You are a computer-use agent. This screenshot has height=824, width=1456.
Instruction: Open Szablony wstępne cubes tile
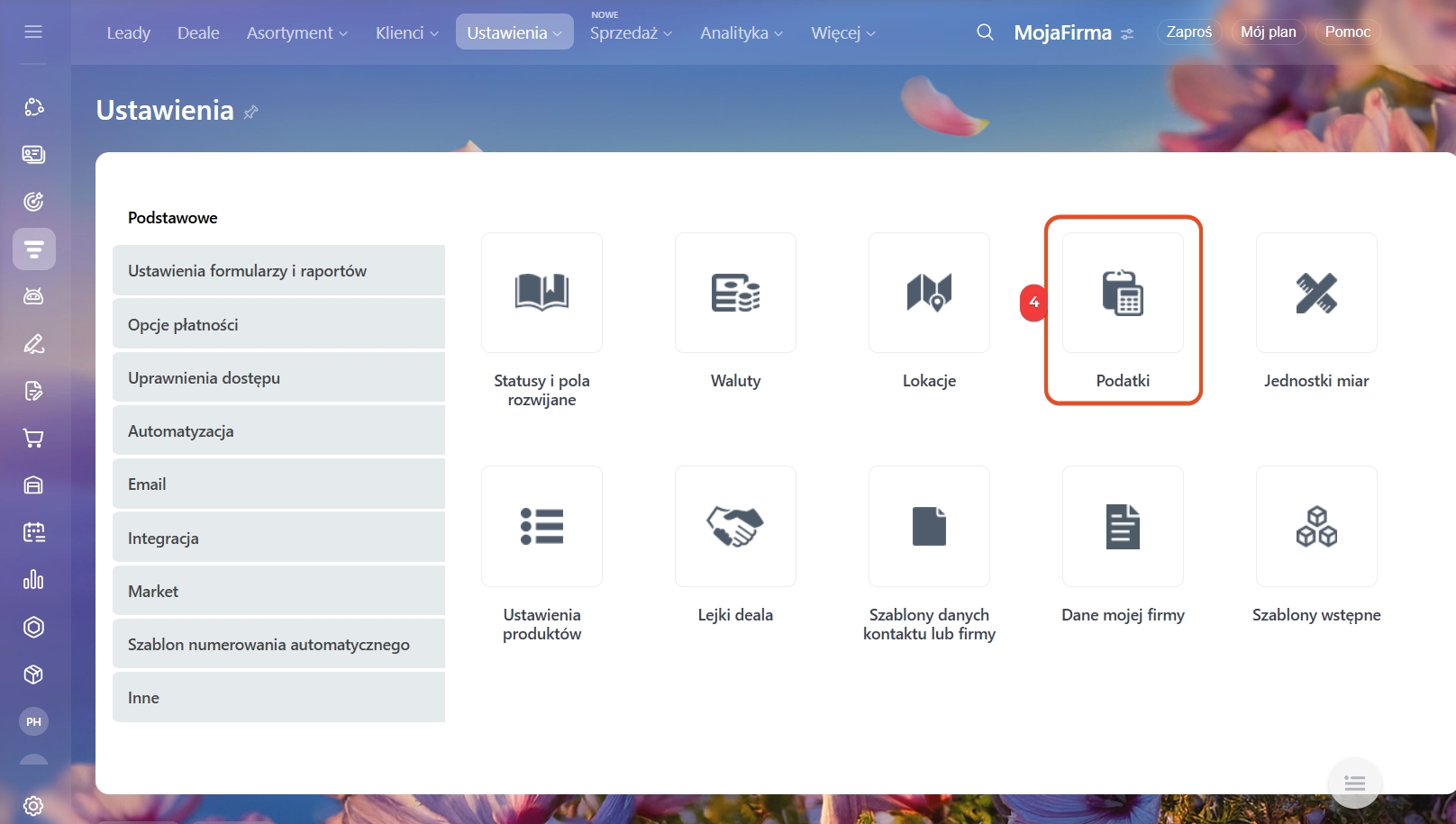1315,527
